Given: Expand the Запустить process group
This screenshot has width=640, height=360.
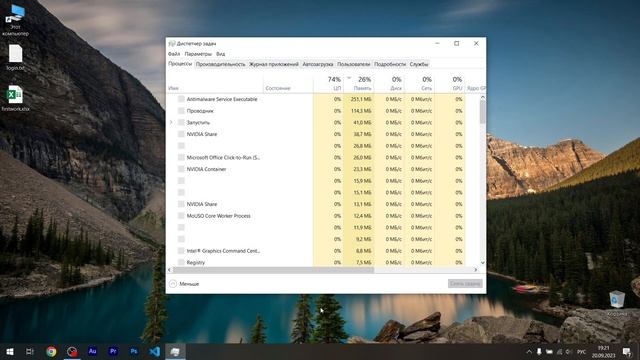Looking at the screenshot, I should [171, 122].
